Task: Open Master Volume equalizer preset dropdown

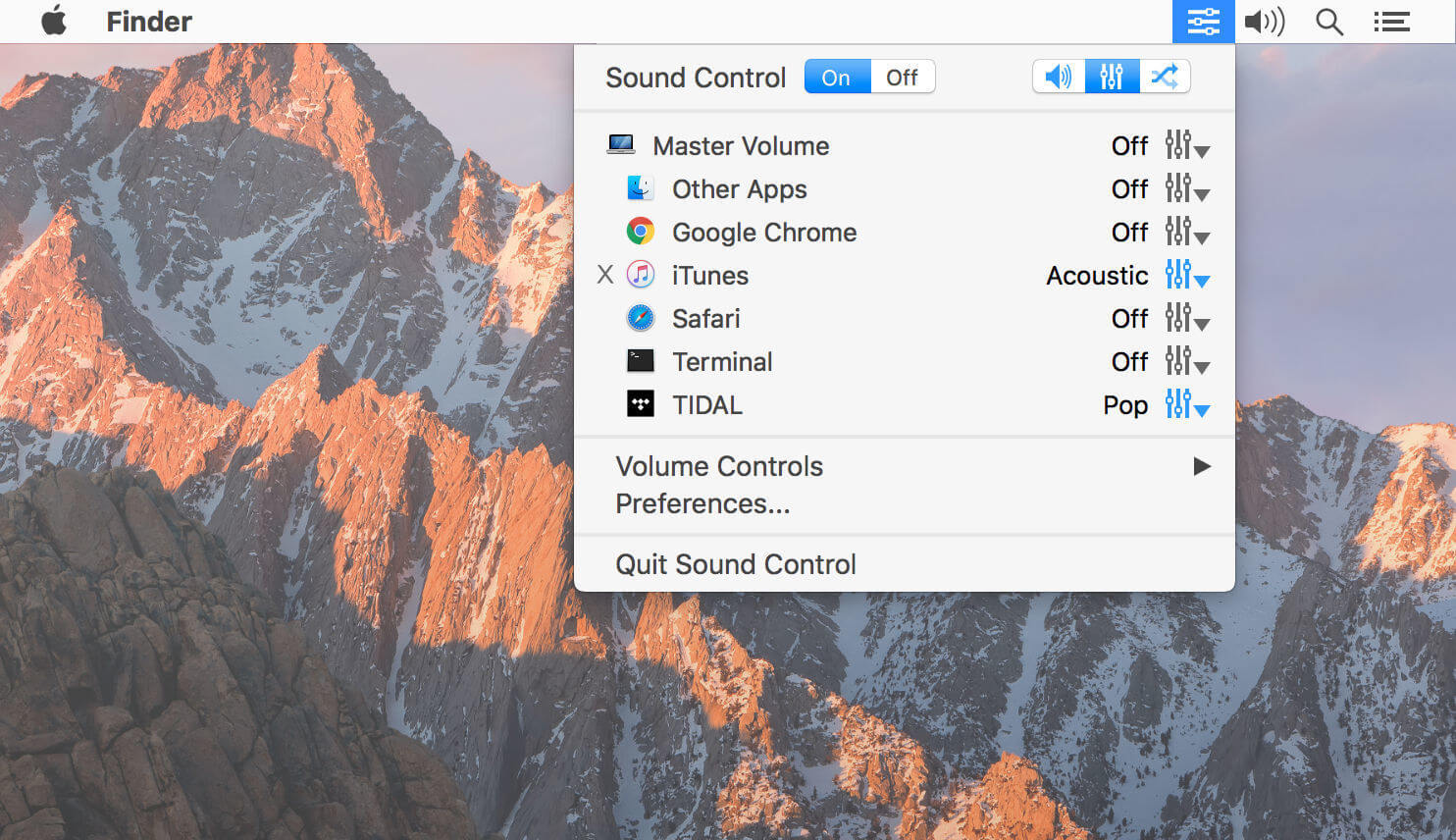Action: tap(1187, 145)
